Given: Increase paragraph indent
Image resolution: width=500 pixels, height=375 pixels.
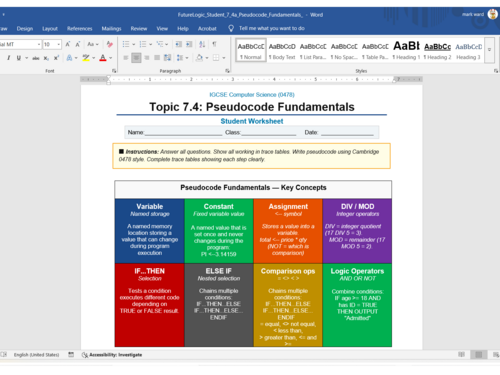Looking at the screenshot, I should 189,44.
